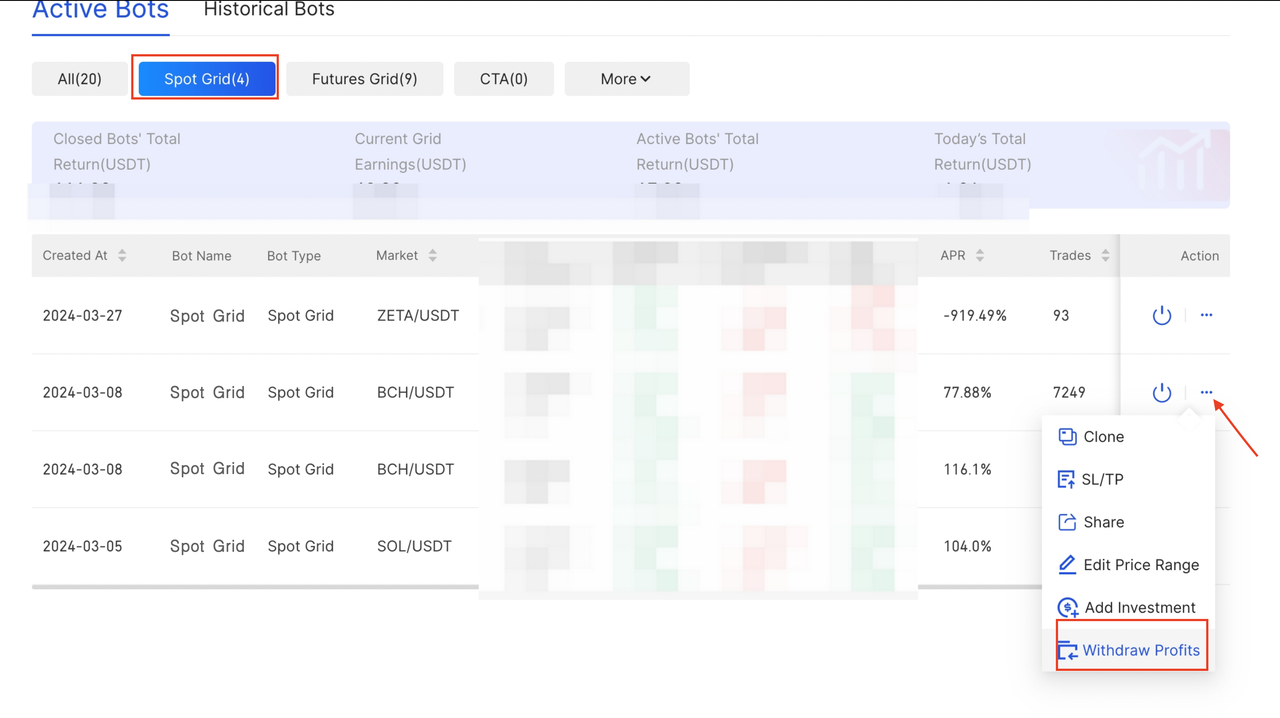Click the SL/TP icon in the menu
Image resolution: width=1280 pixels, height=718 pixels.
[1066, 480]
